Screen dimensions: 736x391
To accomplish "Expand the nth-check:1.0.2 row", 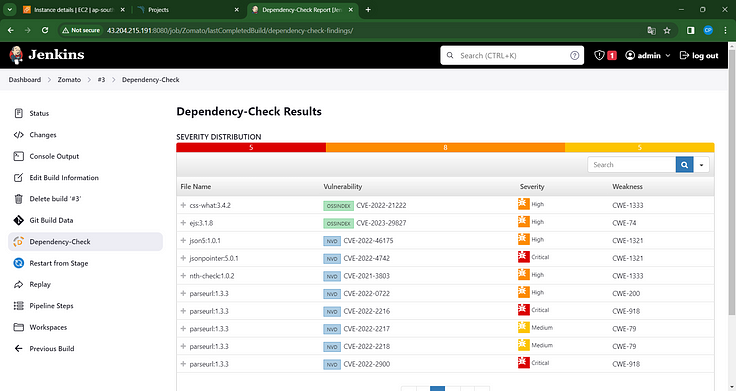I will [x=183, y=276].
